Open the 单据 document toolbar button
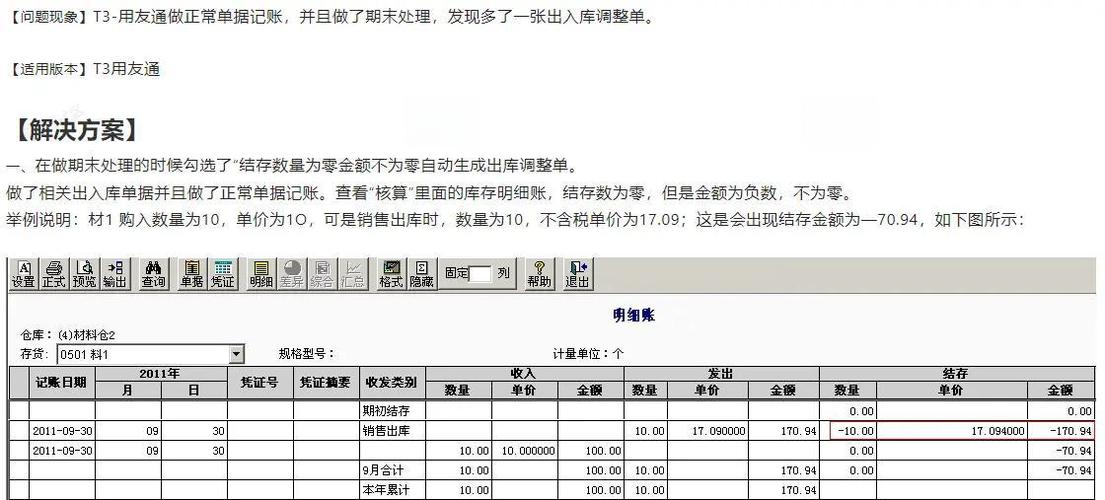1105x500 pixels. (192, 274)
